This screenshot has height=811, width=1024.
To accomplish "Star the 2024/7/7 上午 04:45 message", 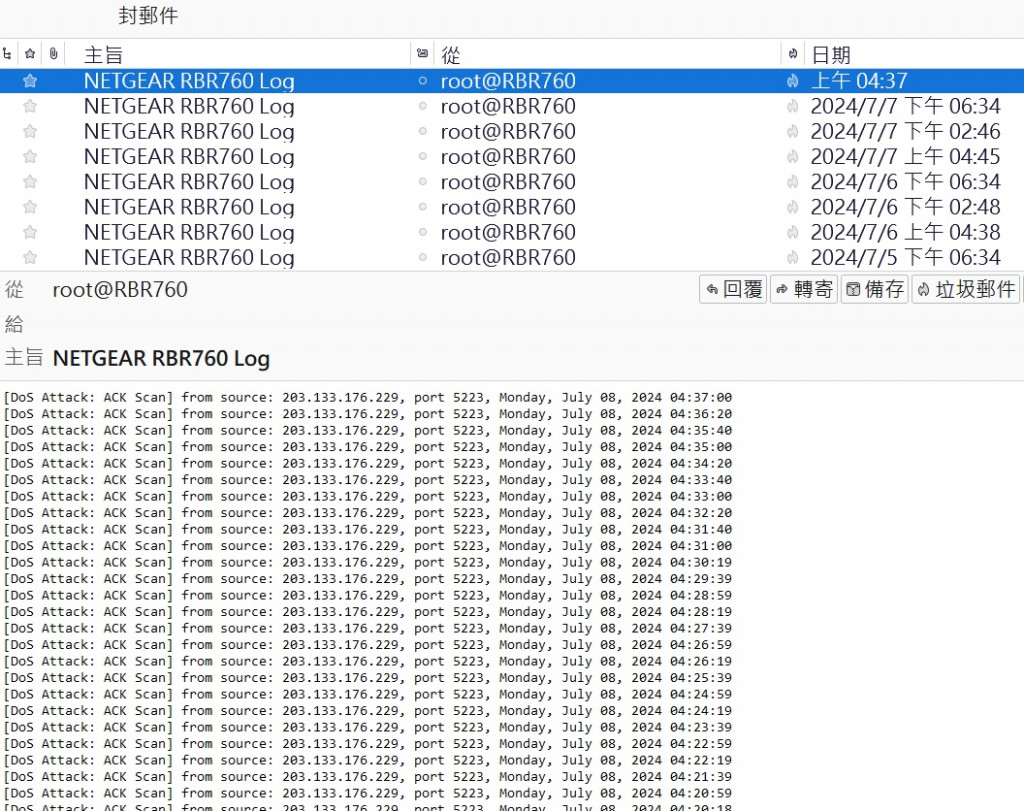I will point(30,157).
